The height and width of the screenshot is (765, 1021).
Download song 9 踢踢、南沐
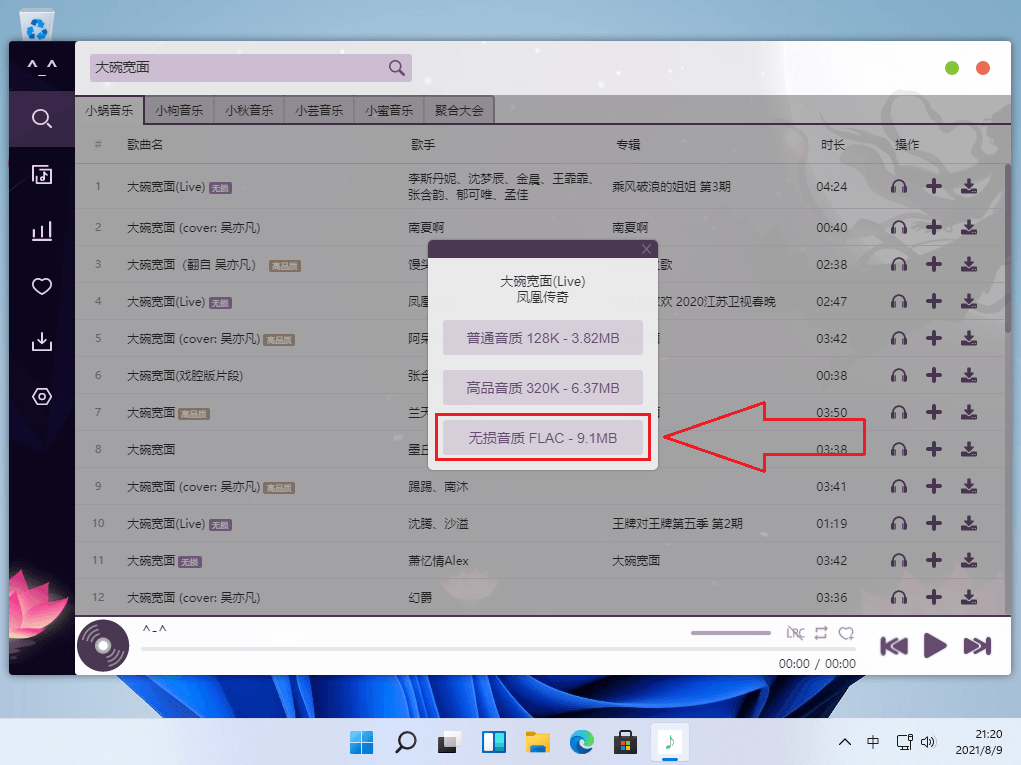click(969, 486)
